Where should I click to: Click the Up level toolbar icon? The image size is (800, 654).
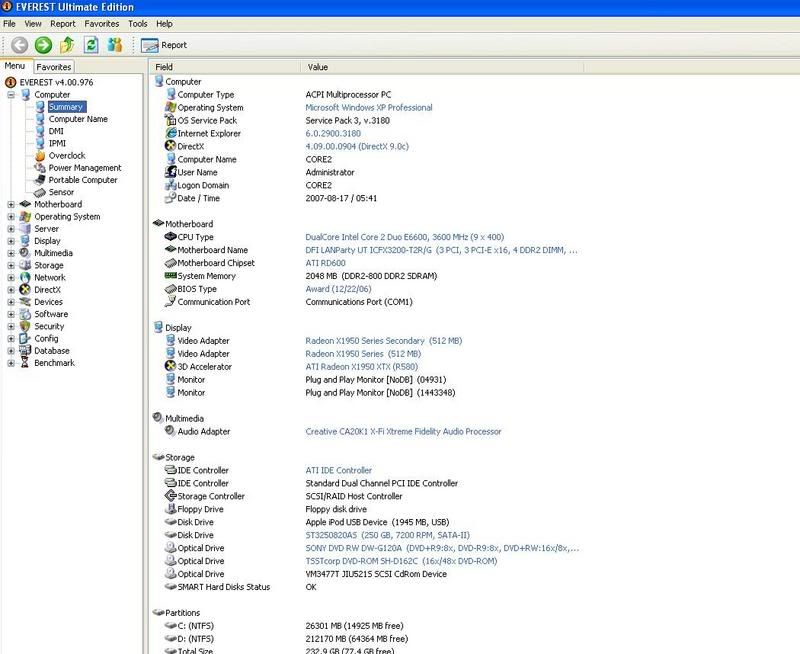point(67,45)
